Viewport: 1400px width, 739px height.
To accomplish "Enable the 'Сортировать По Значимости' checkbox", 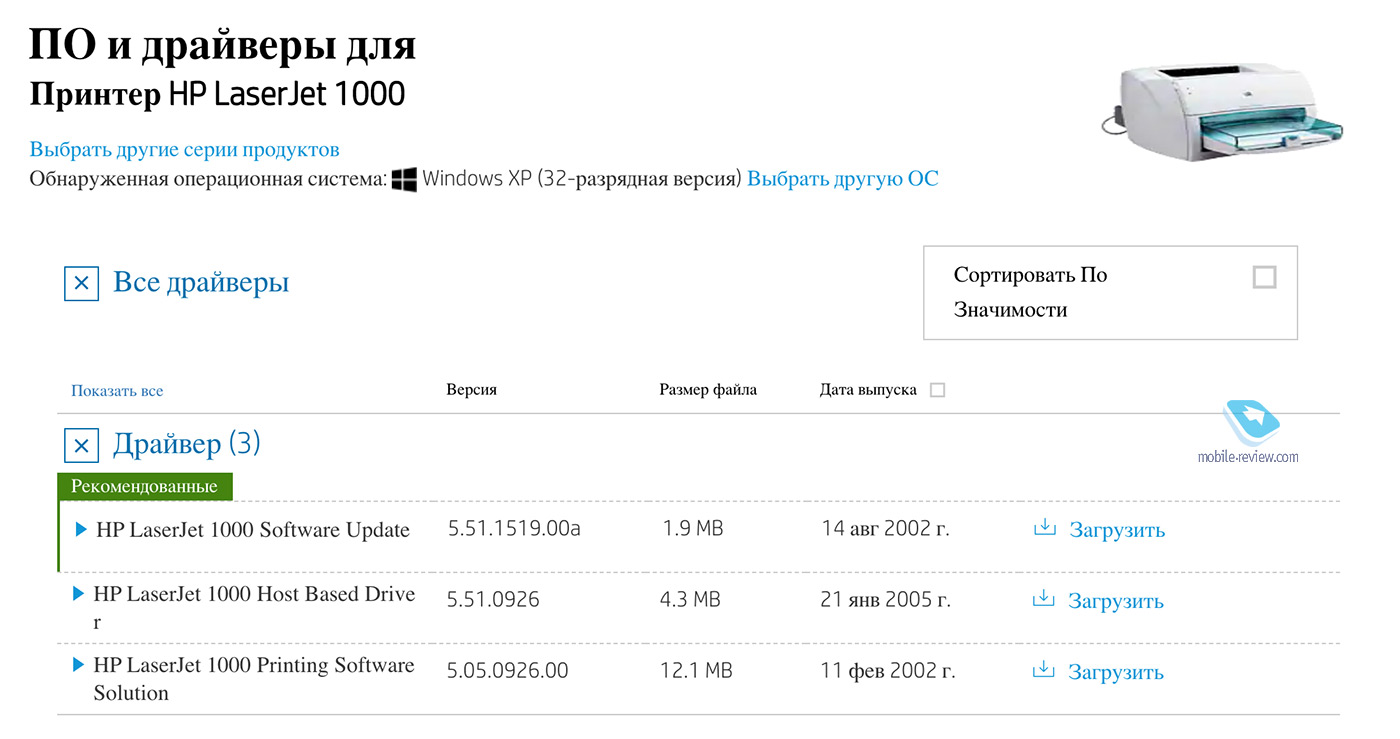I will pyautogui.click(x=1265, y=277).
